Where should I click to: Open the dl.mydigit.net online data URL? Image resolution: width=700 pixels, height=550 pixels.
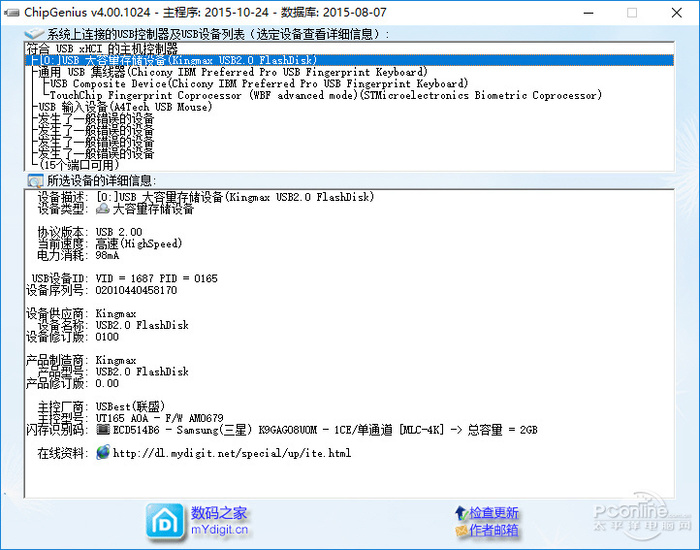[x=232, y=453]
